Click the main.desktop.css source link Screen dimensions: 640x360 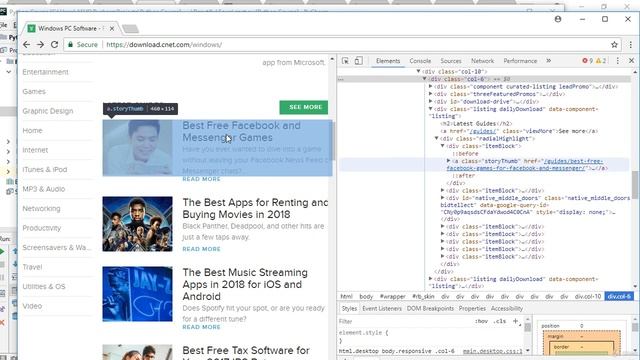point(492,351)
